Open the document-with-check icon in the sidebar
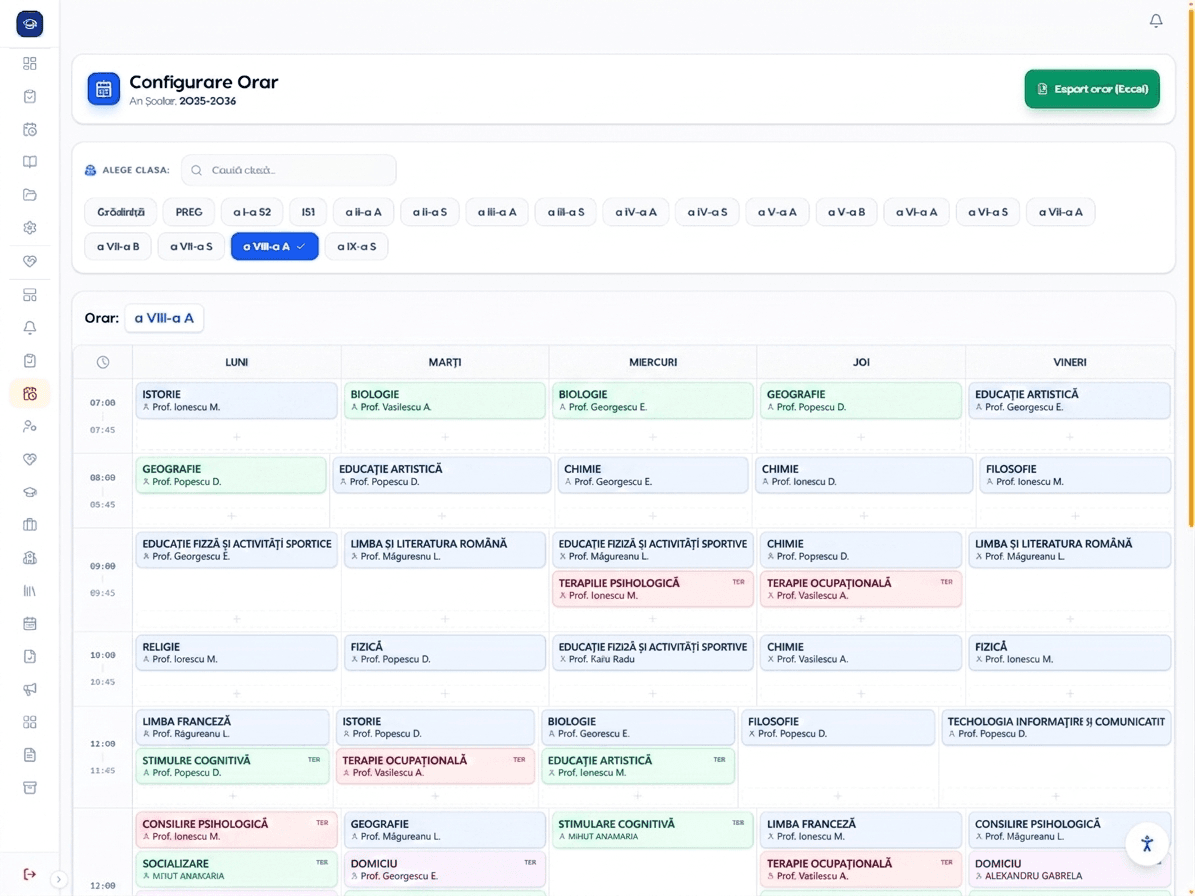 (30, 656)
